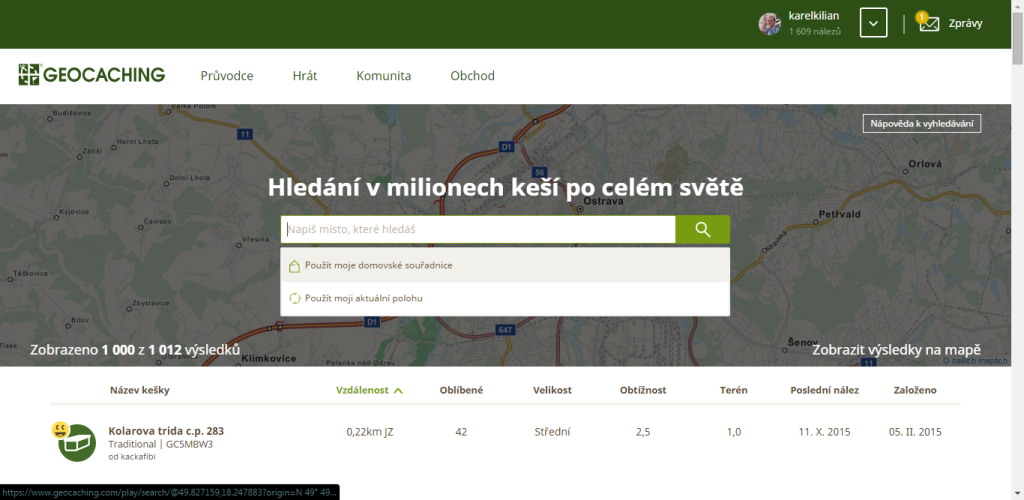Click the '2,5' difficulty value

click(x=643, y=431)
